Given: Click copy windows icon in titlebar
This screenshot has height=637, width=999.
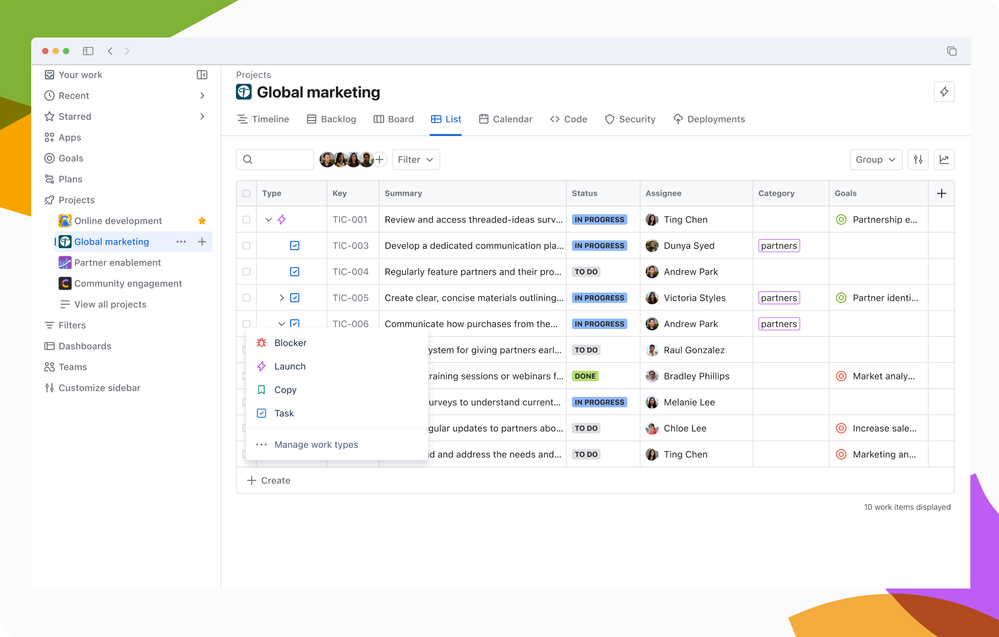Looking at the screenshot, I should click(x=951, y=51).
